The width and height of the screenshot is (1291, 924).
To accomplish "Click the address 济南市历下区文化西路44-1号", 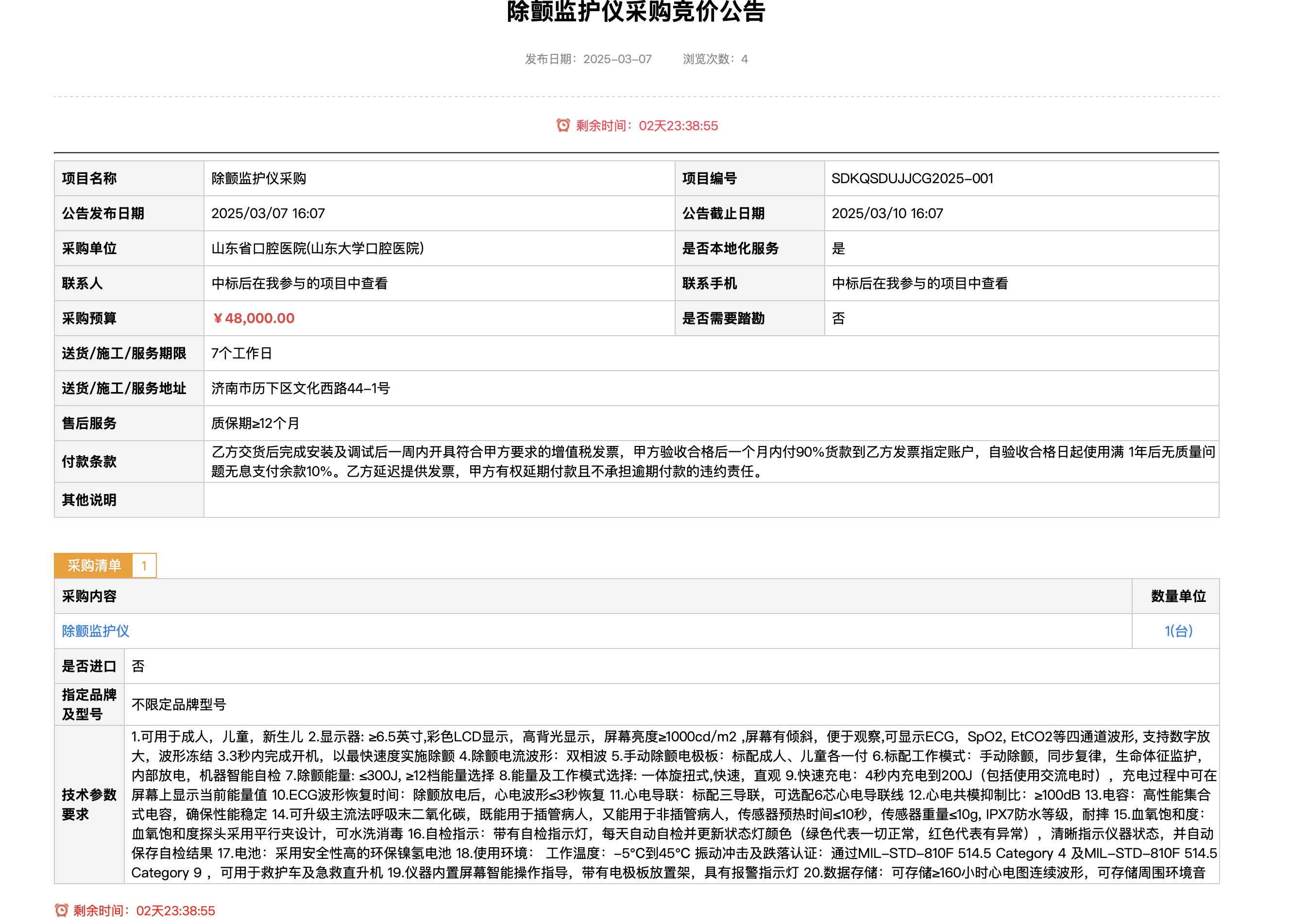I will (x=300, y=389).
